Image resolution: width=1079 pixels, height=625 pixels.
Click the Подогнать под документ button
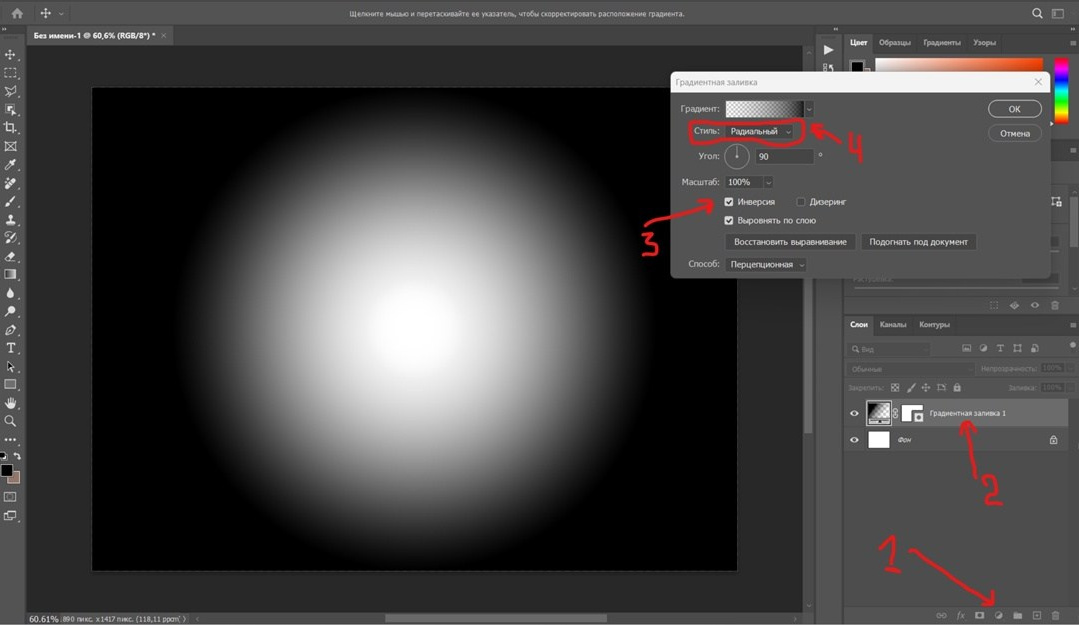(918, 242)
